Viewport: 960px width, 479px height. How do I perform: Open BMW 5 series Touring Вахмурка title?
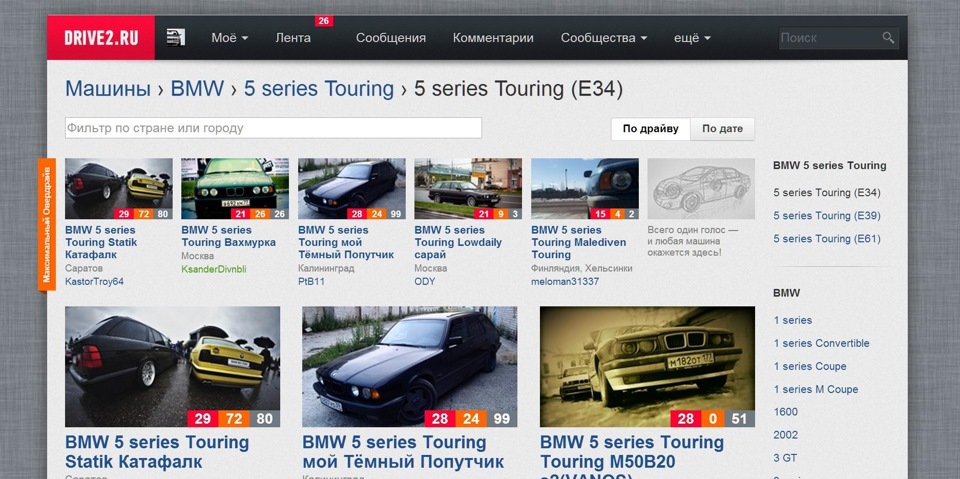tap(228, 236)
